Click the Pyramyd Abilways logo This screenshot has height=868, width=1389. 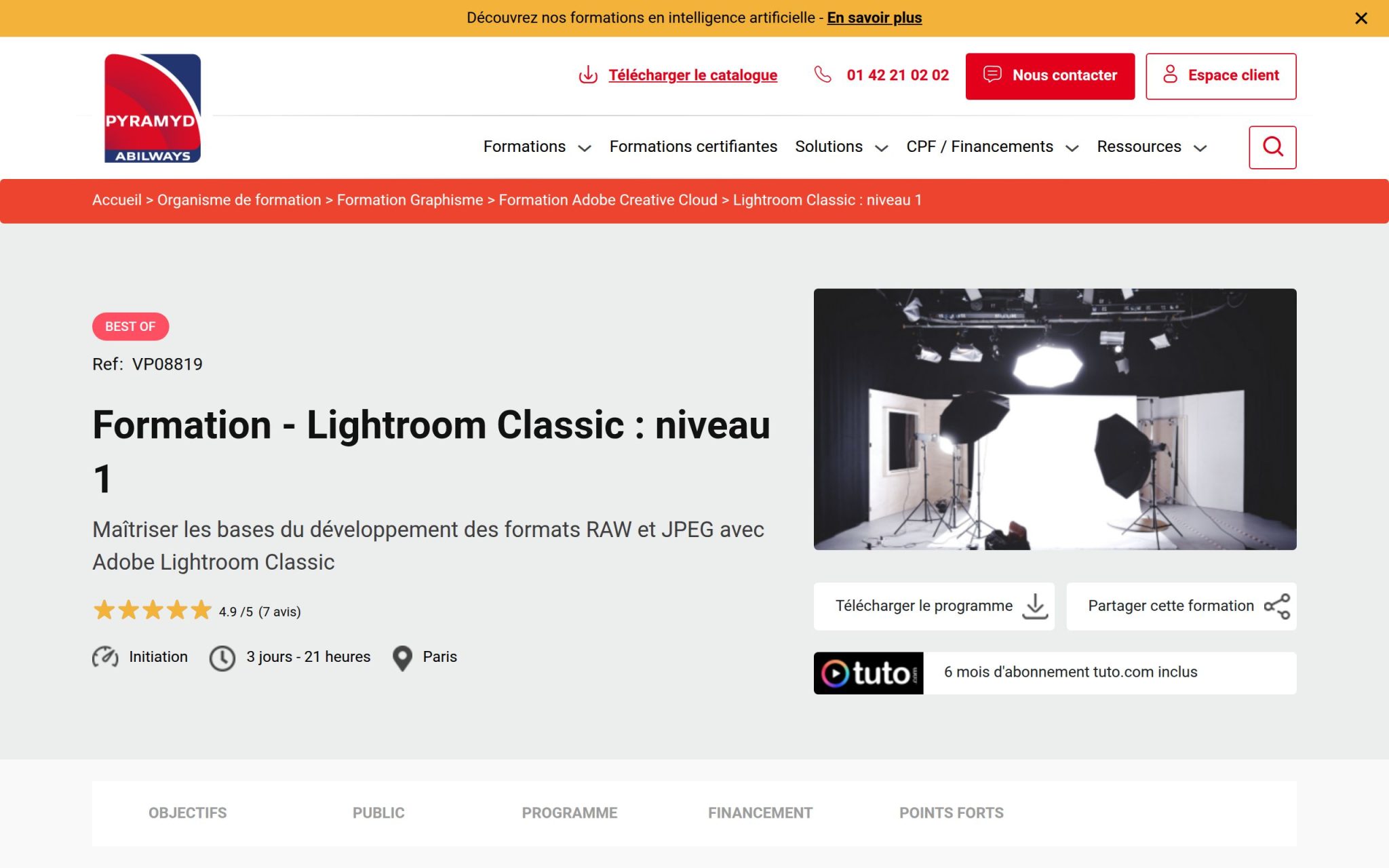click(152, 108)
